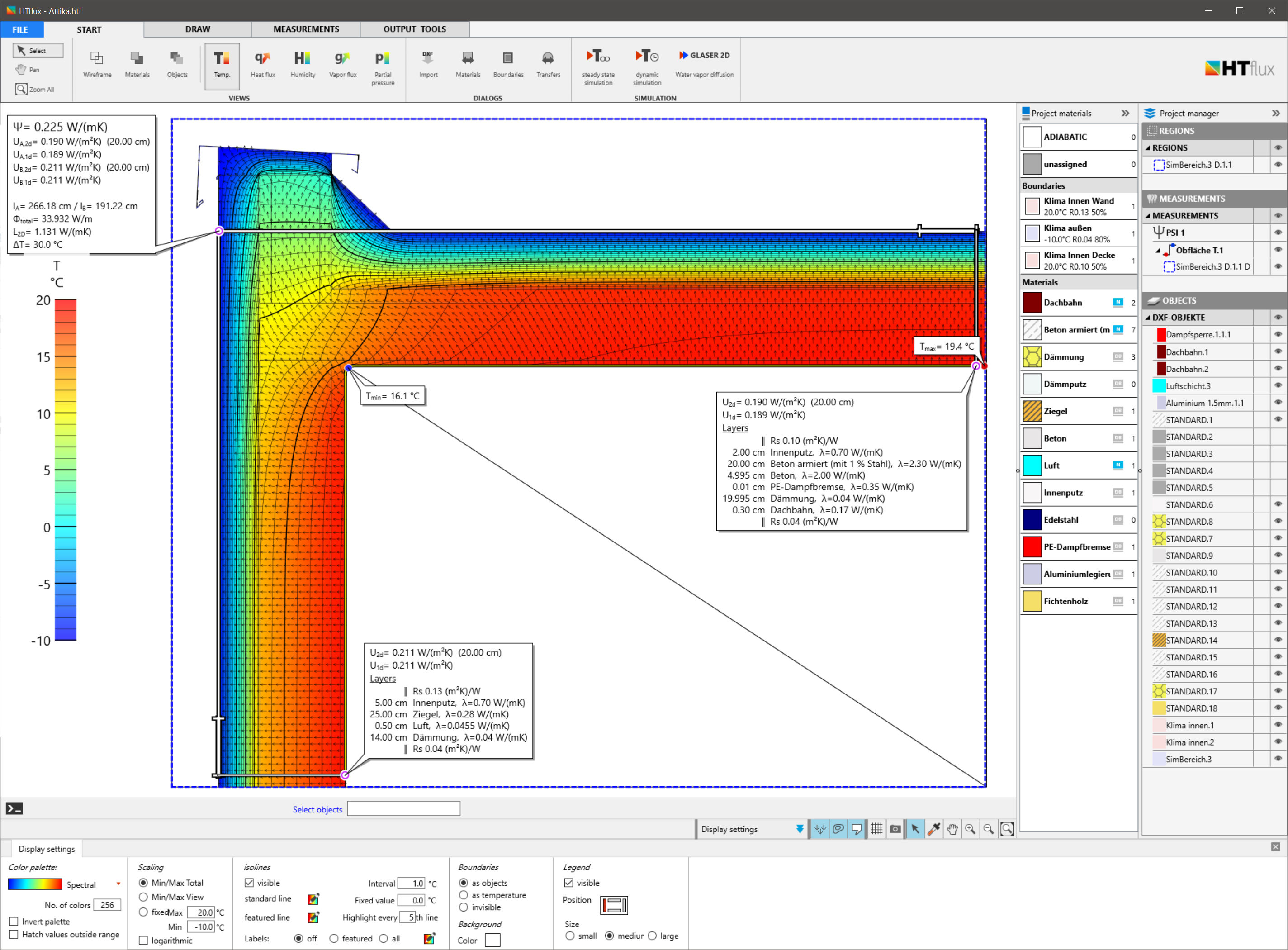Image resolution: width=1288 pixels, height=950 pixels.
Task: Collapse the MEASUREMENTS tree node
Action: click(1148, 216)
